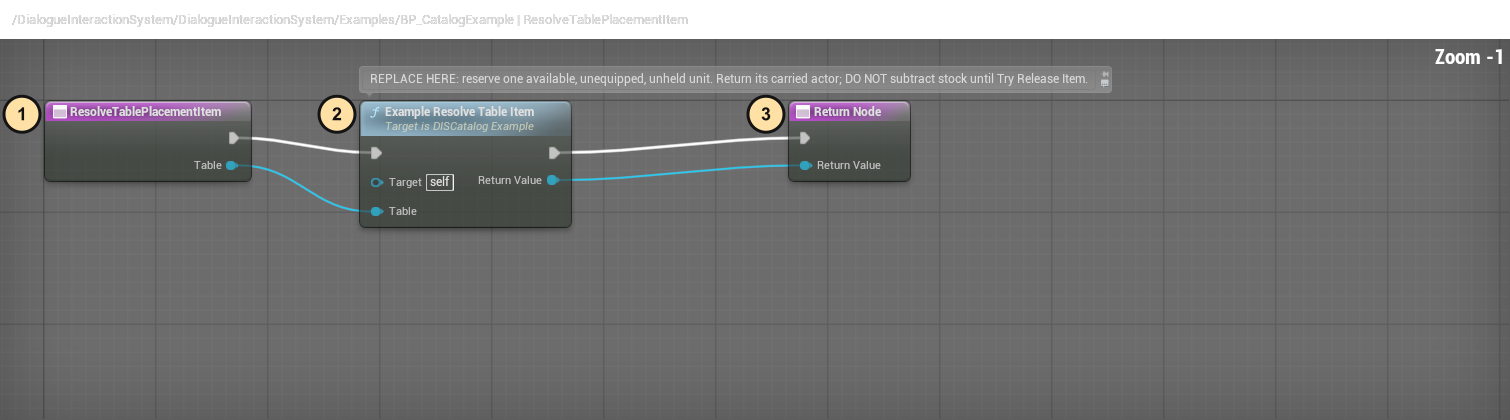Click Return Value input pin on Return Node

tap(805, 165)
